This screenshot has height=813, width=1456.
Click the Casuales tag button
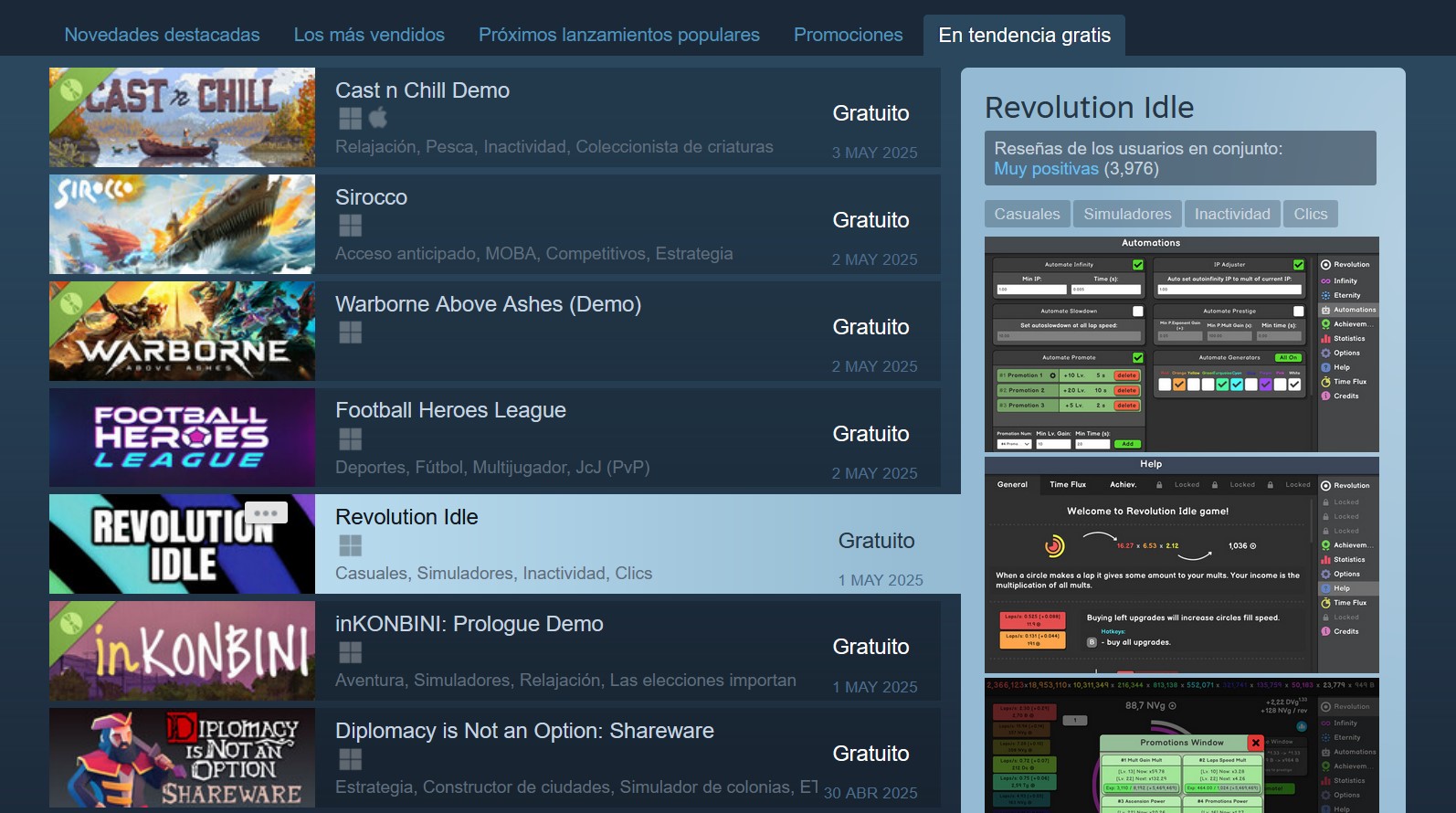[1027, 214]
